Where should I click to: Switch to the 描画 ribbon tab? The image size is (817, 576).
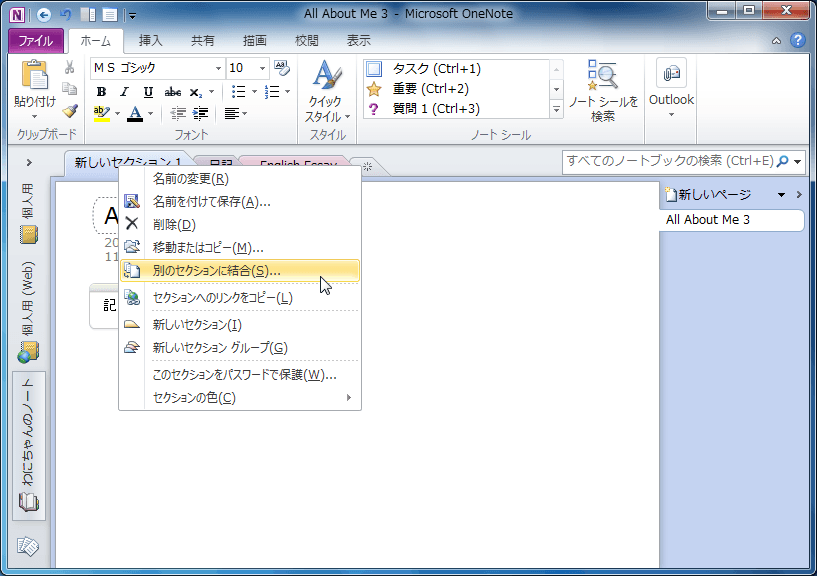255,41
